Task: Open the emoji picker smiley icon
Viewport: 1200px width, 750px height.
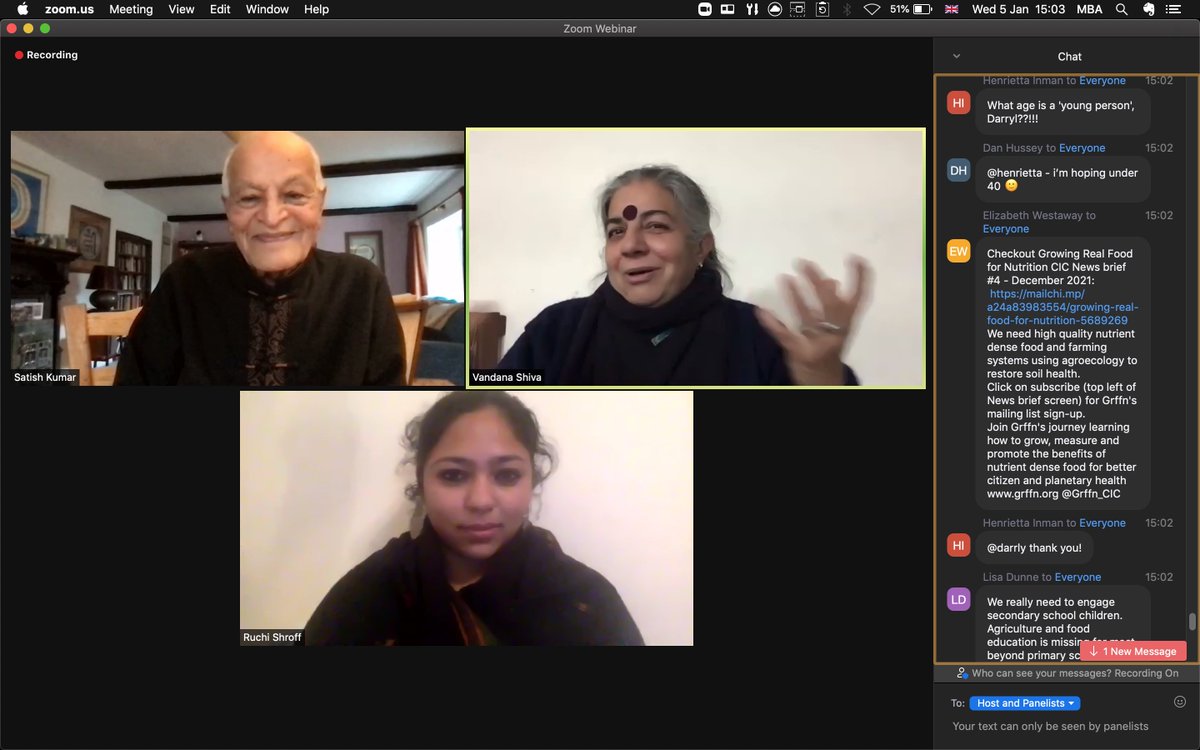Action: (x=1180, y=702)
